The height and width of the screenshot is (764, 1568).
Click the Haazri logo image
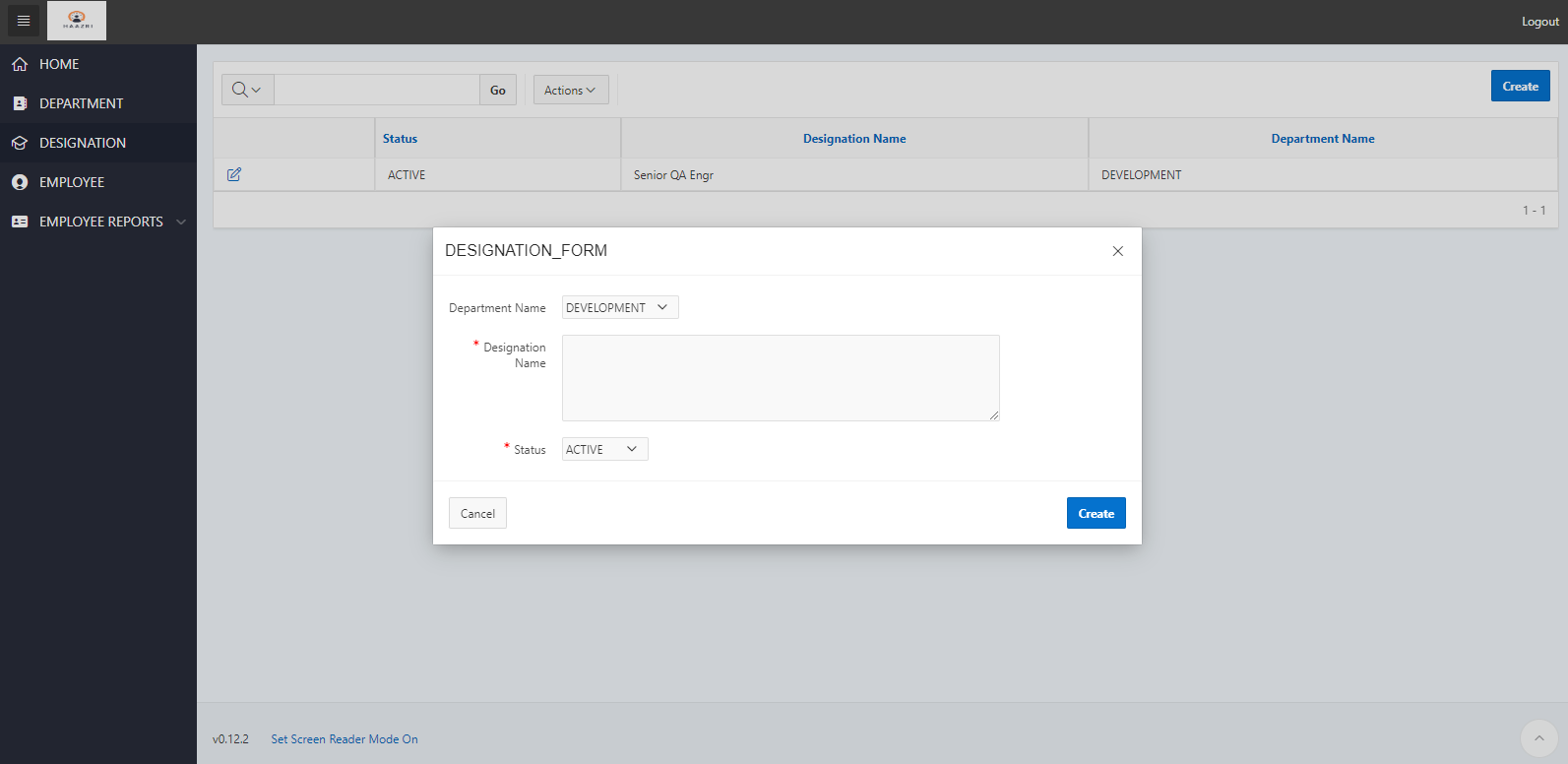pos(77,20)
